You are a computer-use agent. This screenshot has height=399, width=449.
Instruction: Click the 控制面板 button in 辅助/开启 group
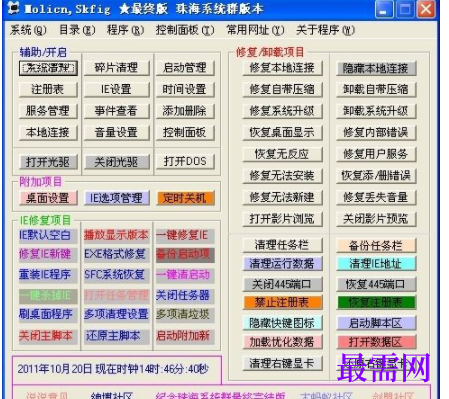tap(185, 133)
